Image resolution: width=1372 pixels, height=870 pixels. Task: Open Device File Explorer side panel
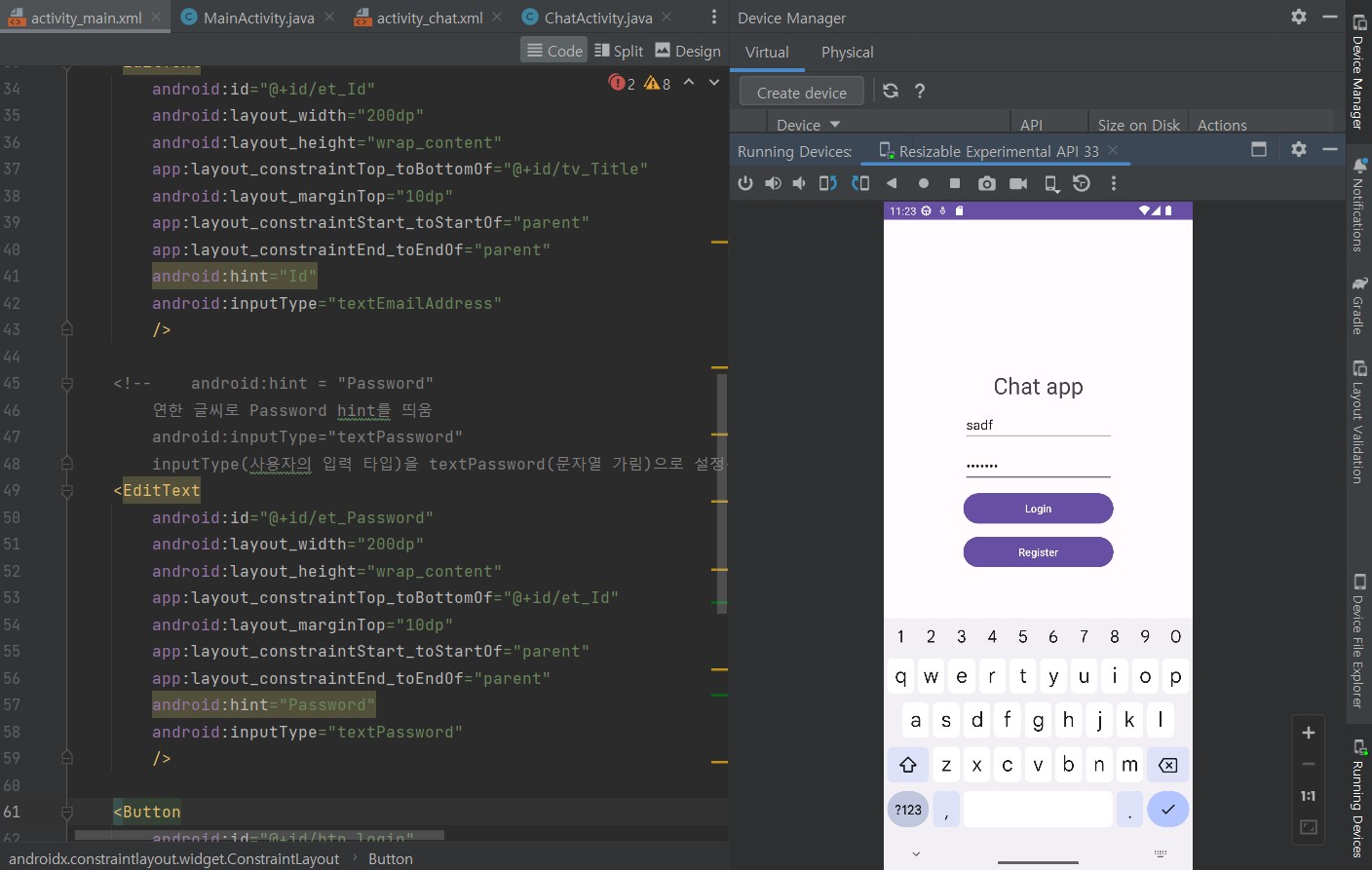[1359, 640]
